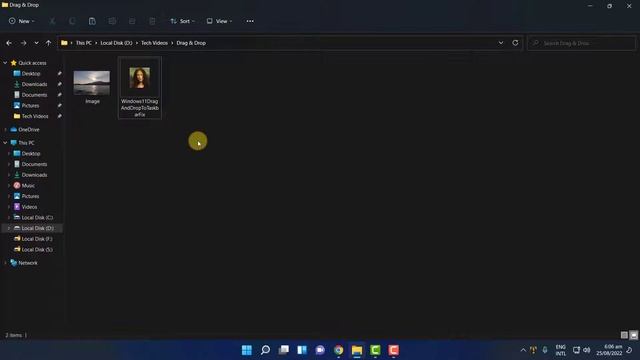
Task: Click the Cut toolbar icon
Action: coord(52,21)
